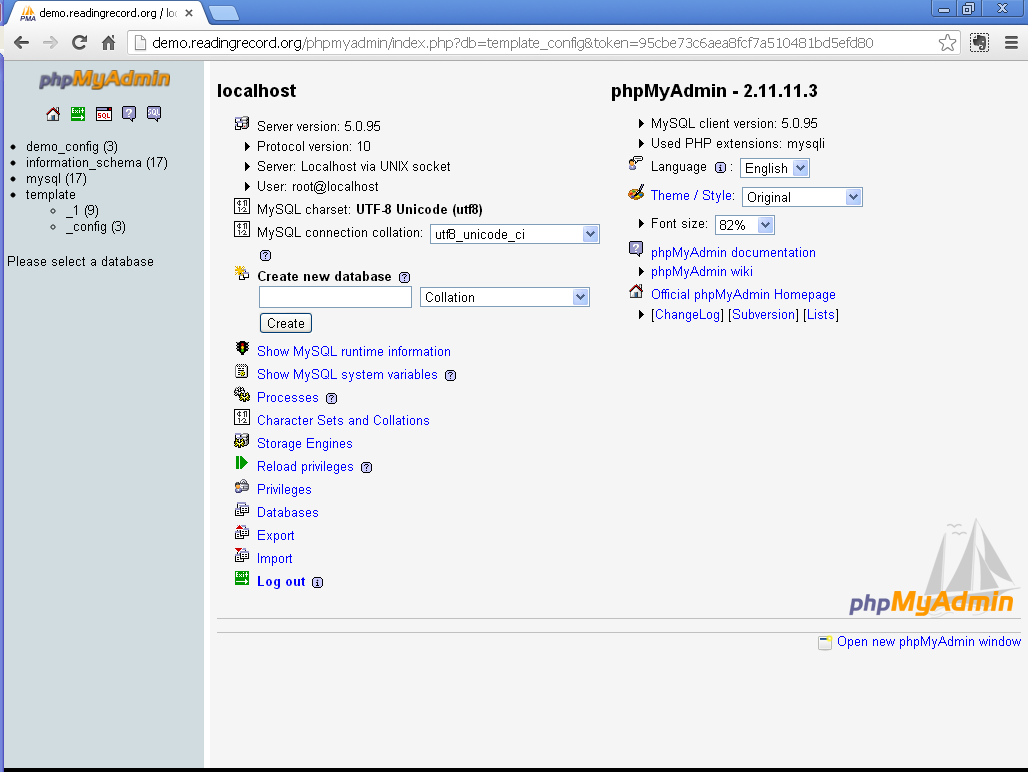Open the Privileges link
Viewport: 1028px width, 772px height.
[285, 490]
